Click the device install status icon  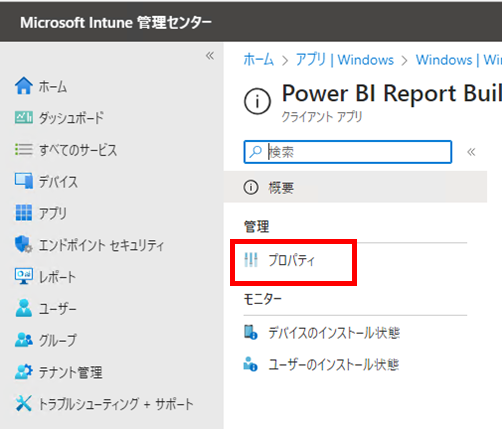pos(251,332)
